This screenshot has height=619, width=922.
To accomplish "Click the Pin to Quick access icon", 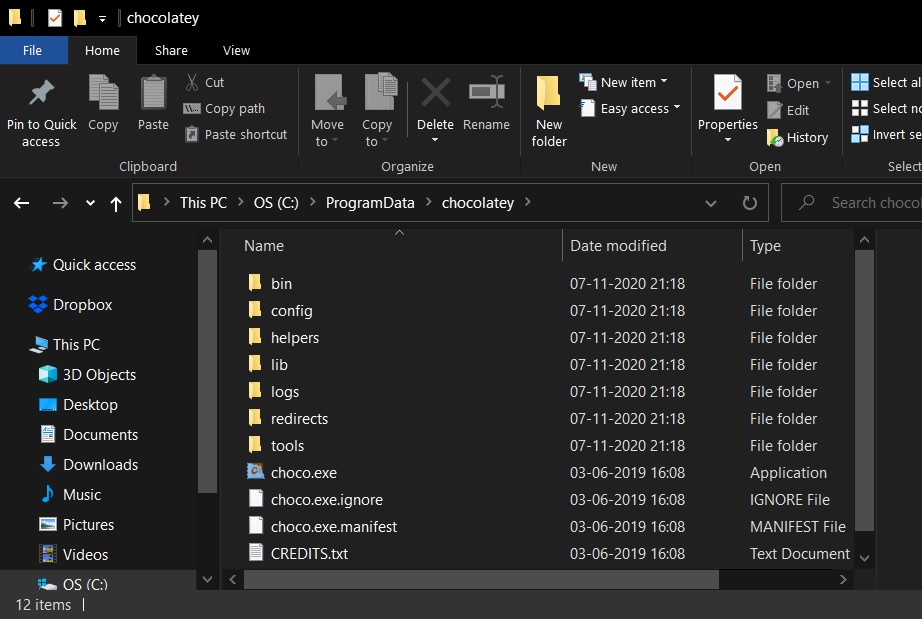I will (41, 95).
